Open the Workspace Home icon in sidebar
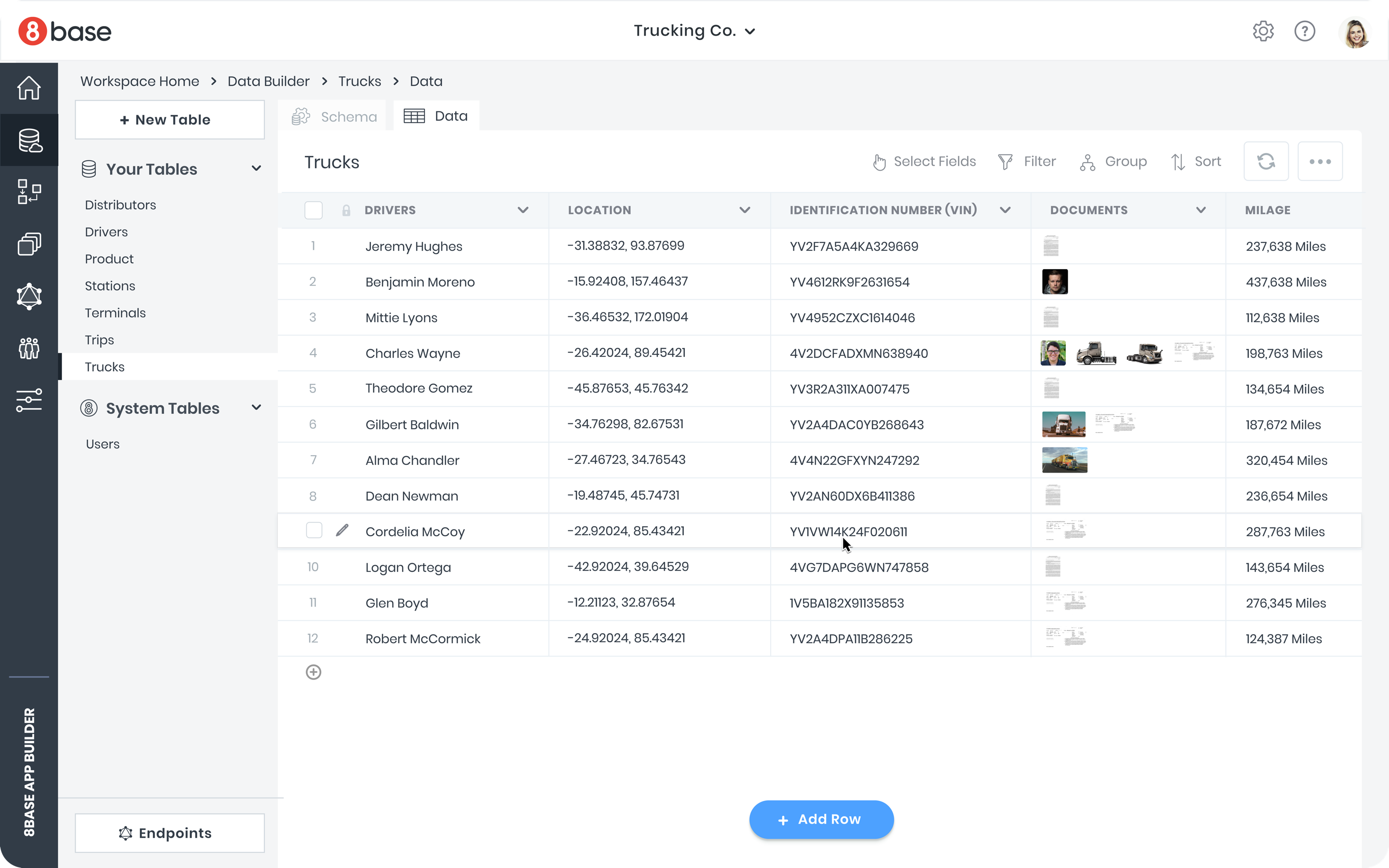The height and width of the screenshot is (868, 1389). (x=29, y=87)
